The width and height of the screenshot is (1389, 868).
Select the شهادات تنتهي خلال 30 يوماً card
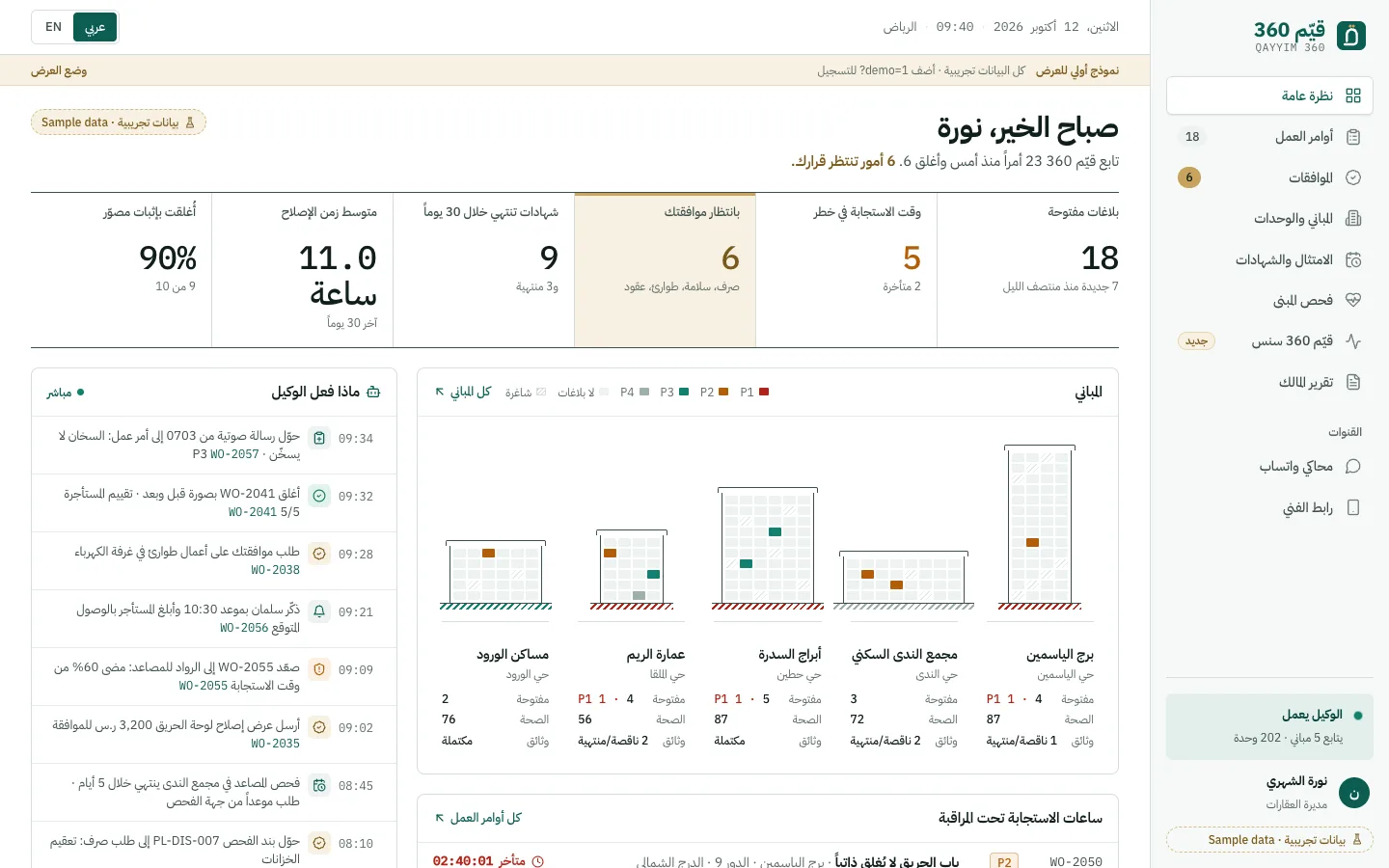pyautogui.click(x=483, y=270)
